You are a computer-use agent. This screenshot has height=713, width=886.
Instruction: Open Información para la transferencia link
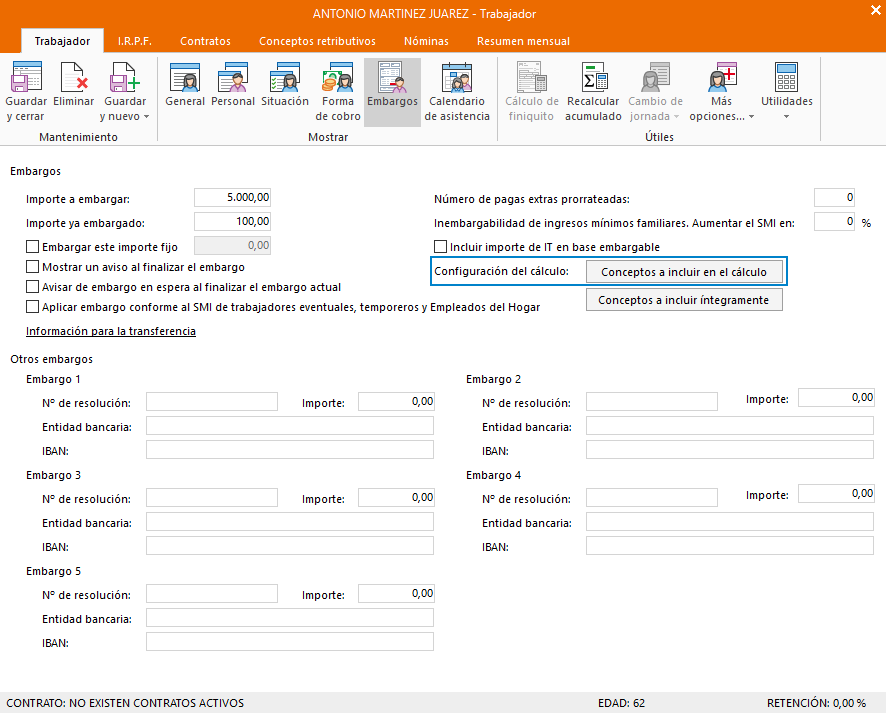pyautogui.click(x=110, y=331)
